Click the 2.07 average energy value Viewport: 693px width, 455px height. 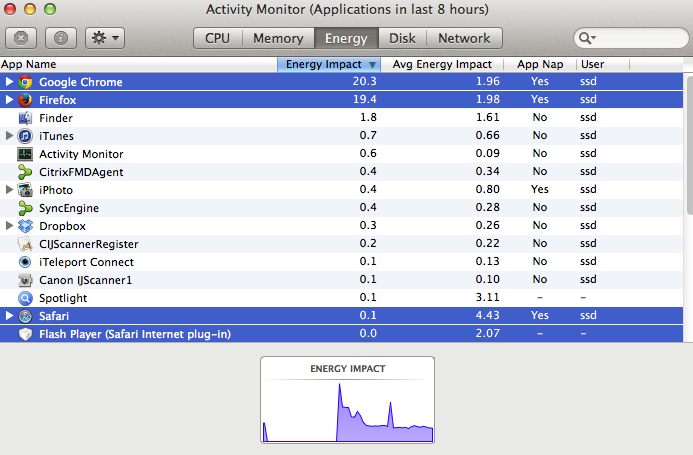coord(487,333)
